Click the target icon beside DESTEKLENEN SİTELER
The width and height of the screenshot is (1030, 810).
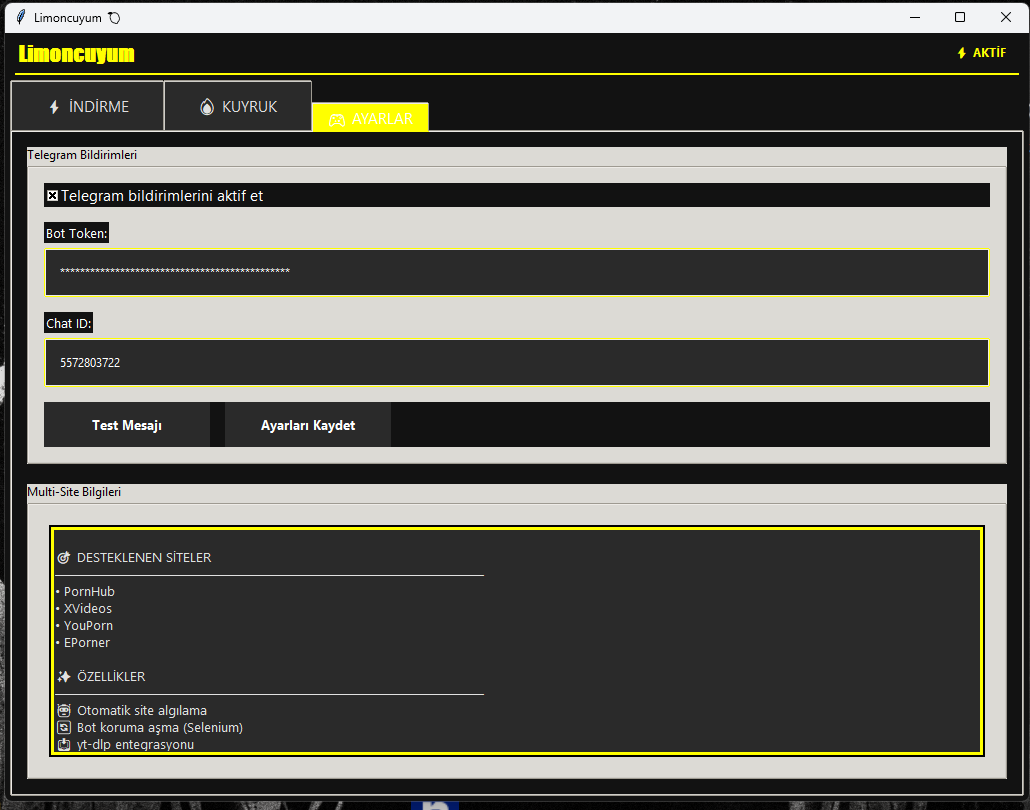[64, 558]
